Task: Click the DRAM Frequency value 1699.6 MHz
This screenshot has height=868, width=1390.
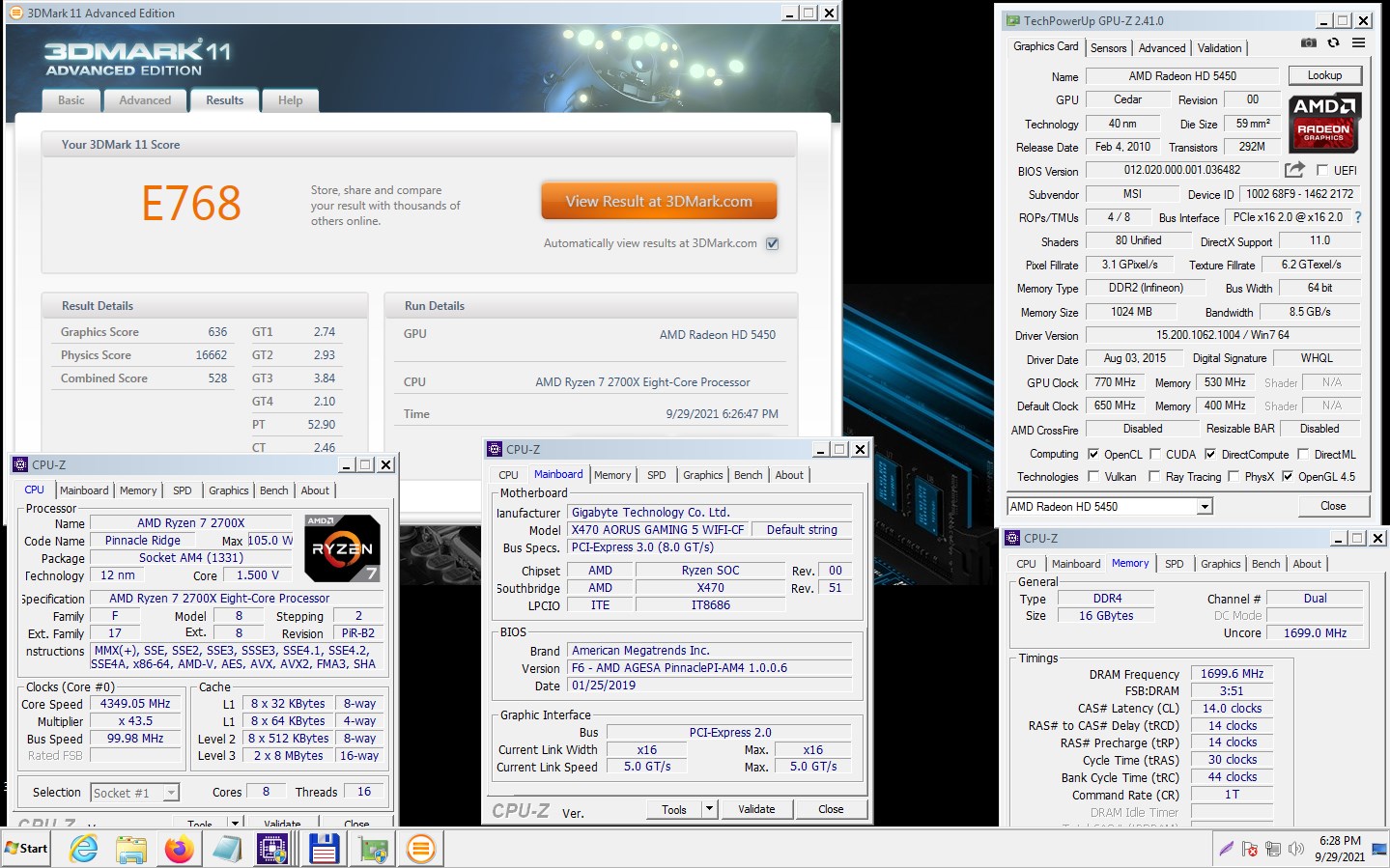Action: (x=1232, y=674)
